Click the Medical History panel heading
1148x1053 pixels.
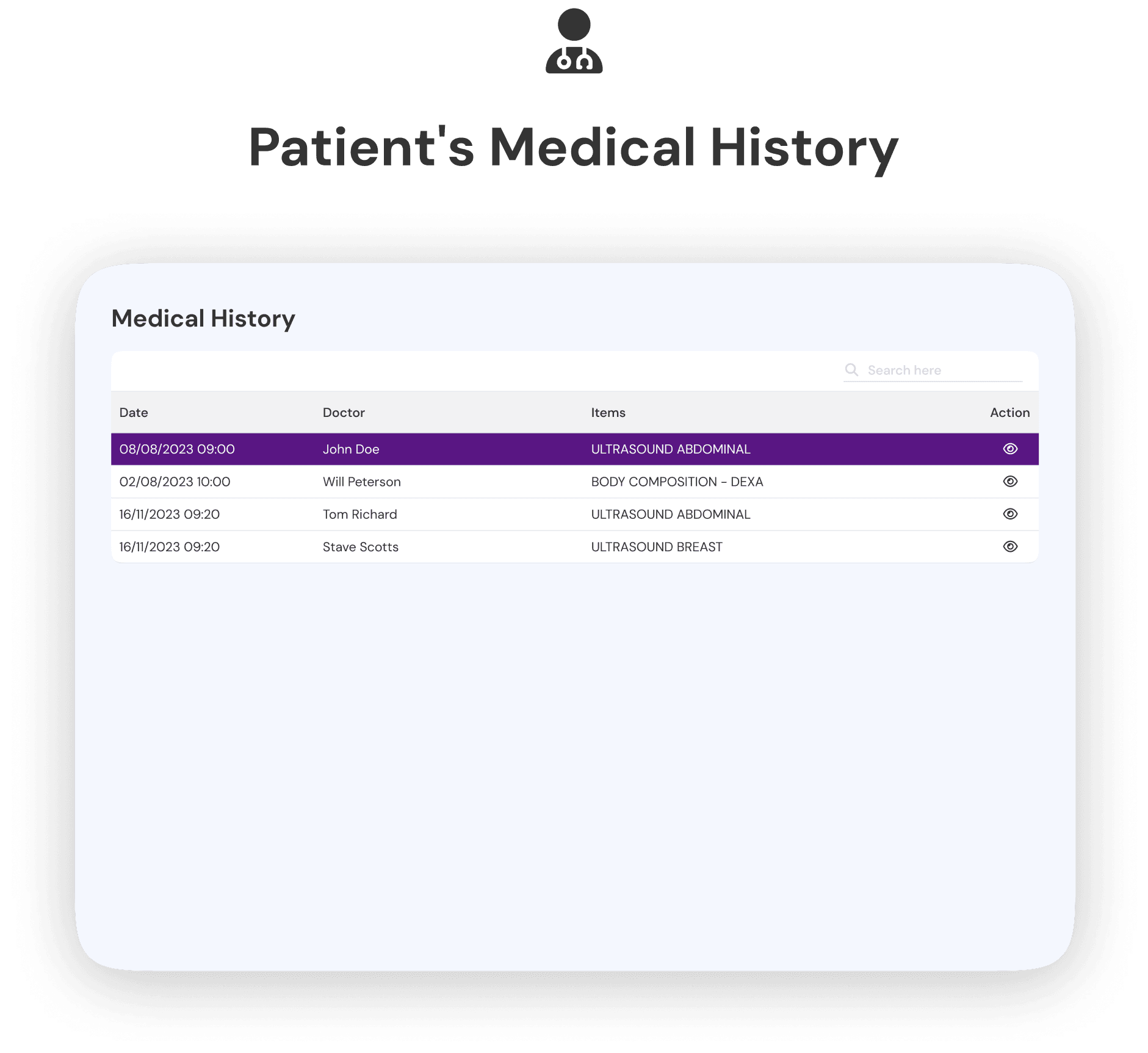(203, 319)
